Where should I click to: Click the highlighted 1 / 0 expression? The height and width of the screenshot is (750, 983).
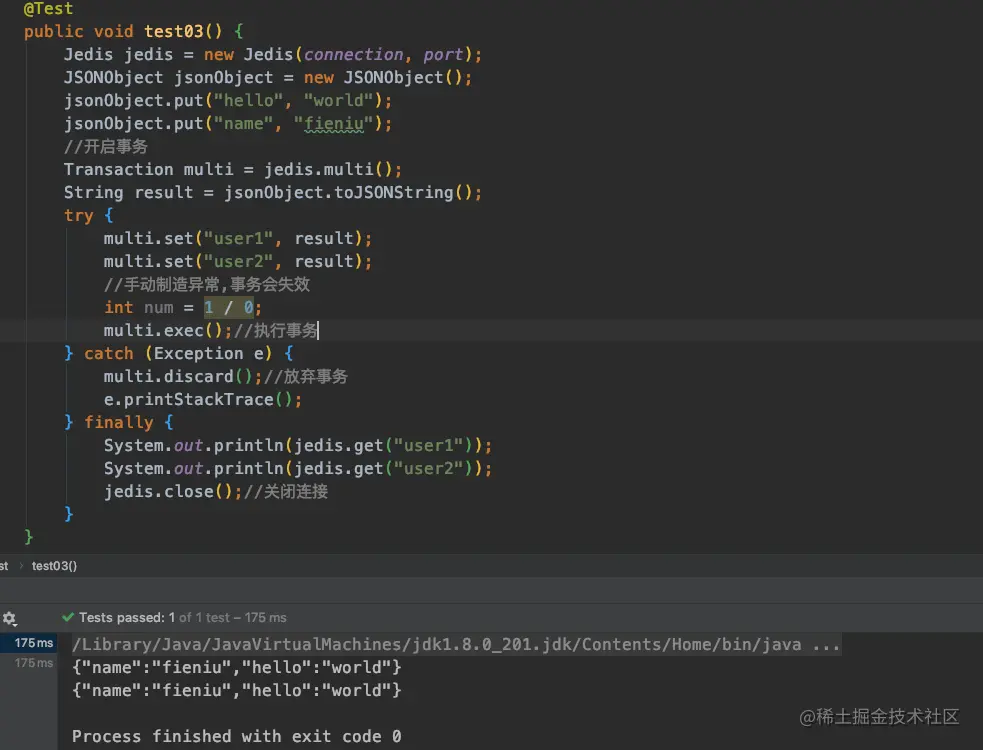click(x=228, y=307)
